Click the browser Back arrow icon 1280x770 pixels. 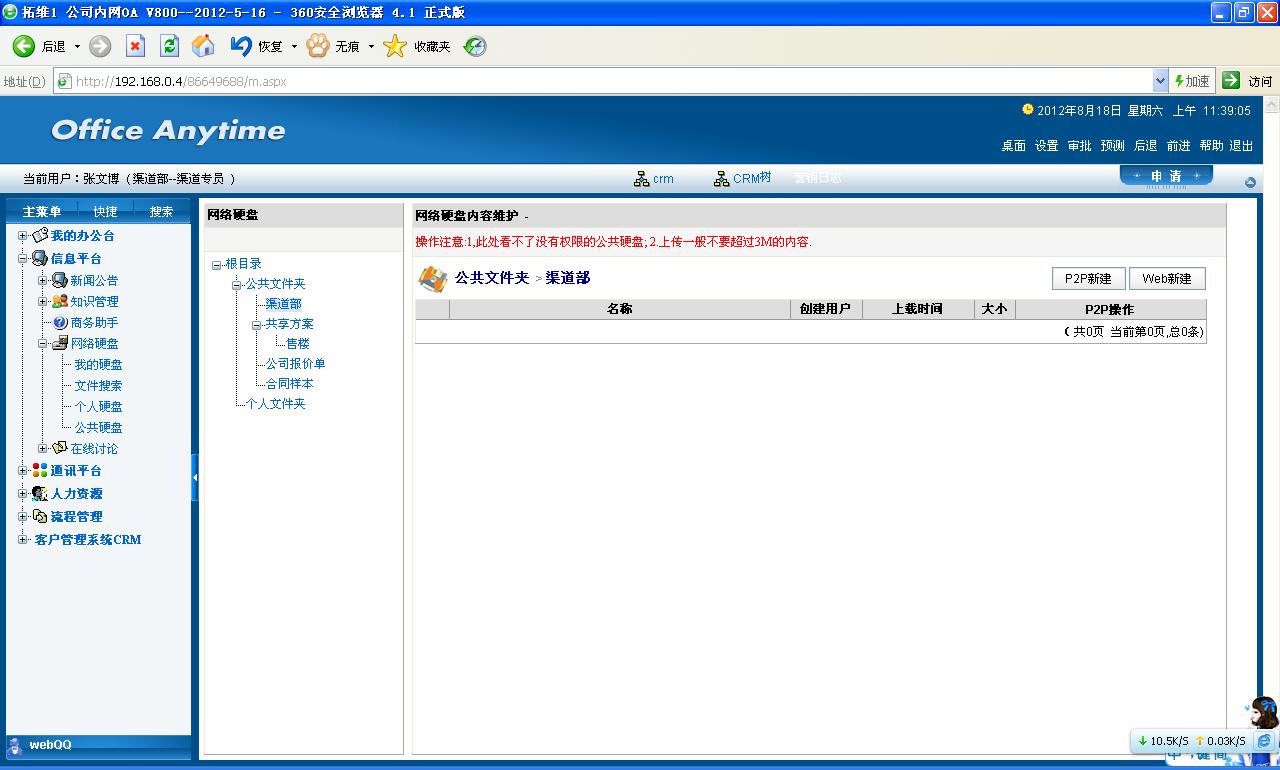(24, 46)
